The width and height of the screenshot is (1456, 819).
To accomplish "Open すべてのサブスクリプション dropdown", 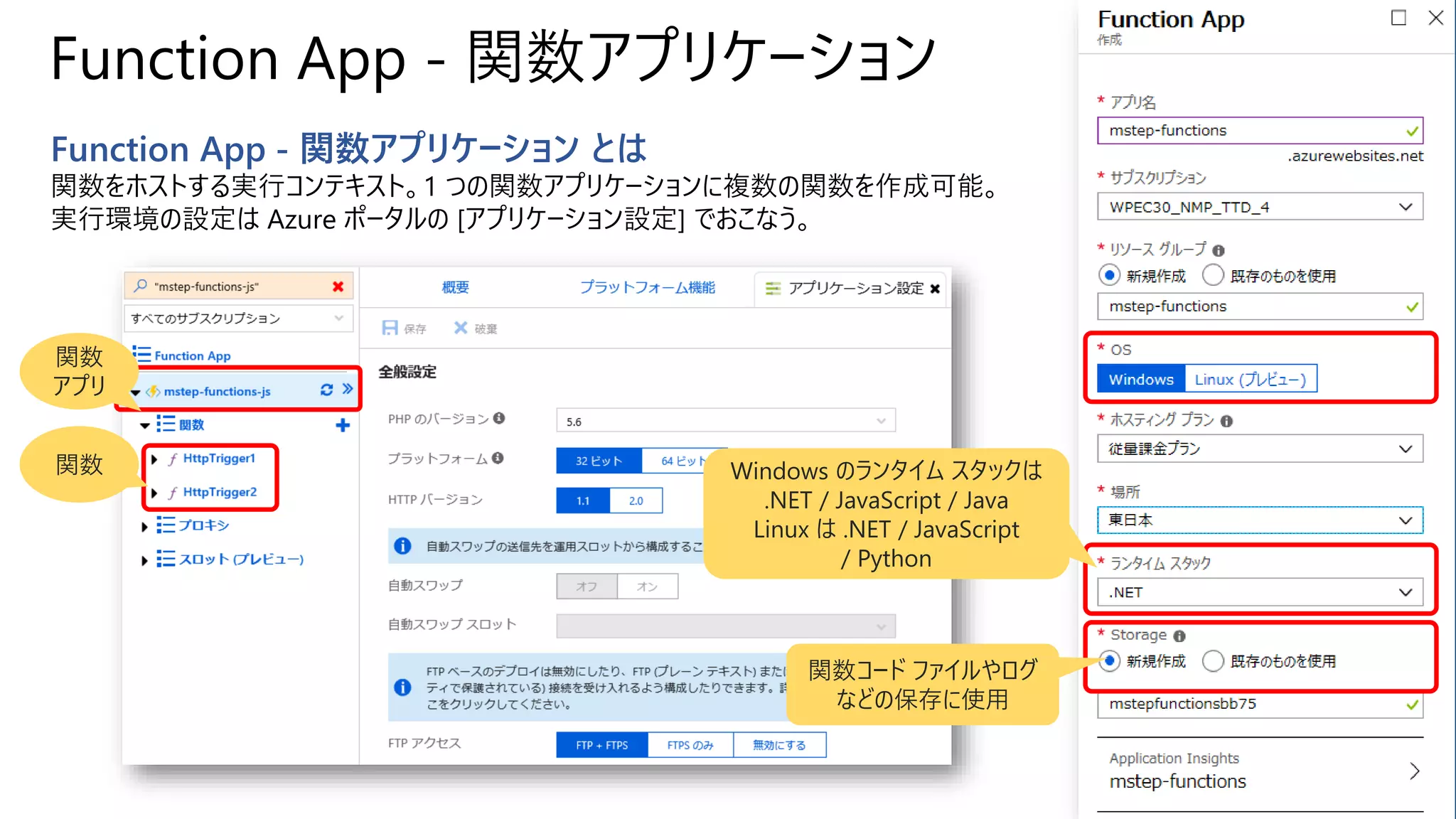I will [238, 318].
